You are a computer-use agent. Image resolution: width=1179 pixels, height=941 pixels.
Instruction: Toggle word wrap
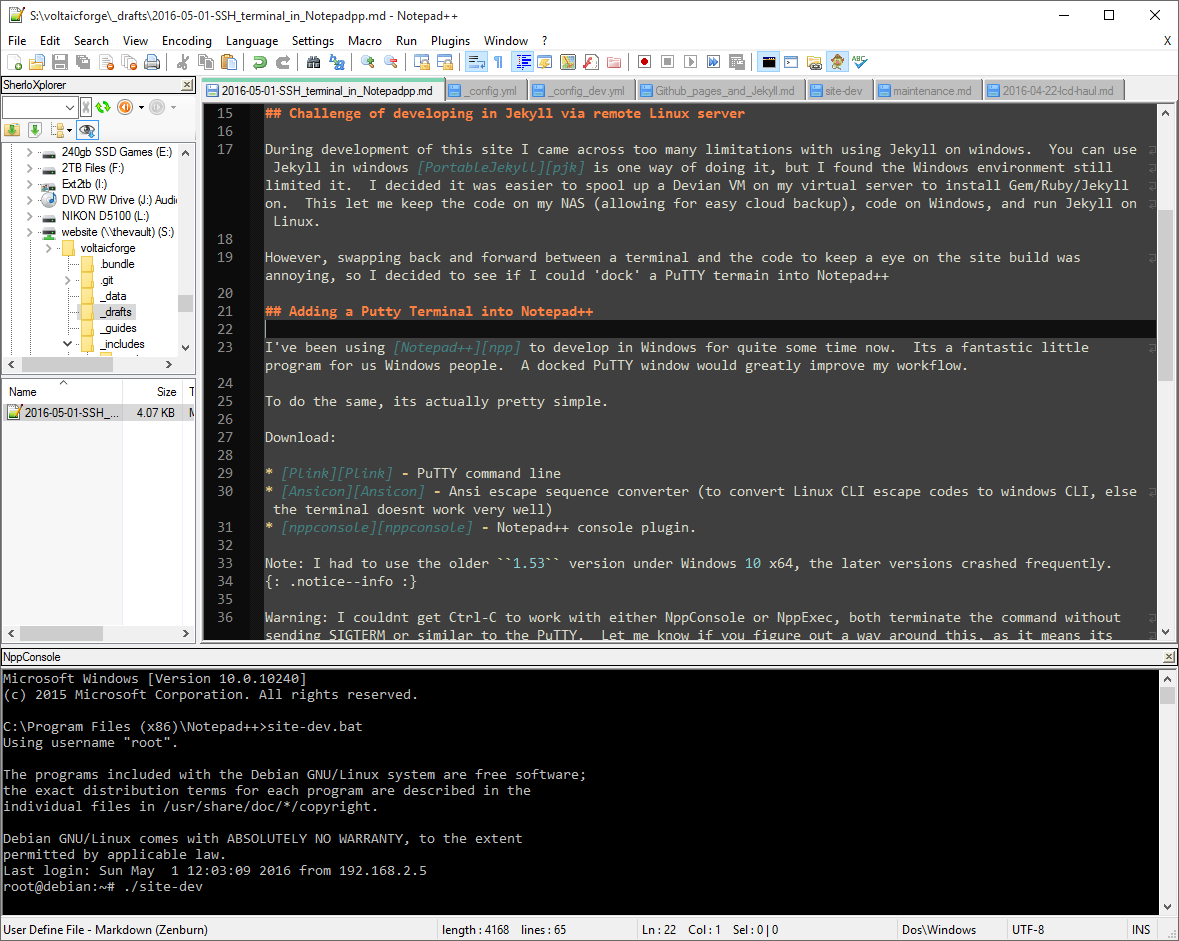point(476,61)
